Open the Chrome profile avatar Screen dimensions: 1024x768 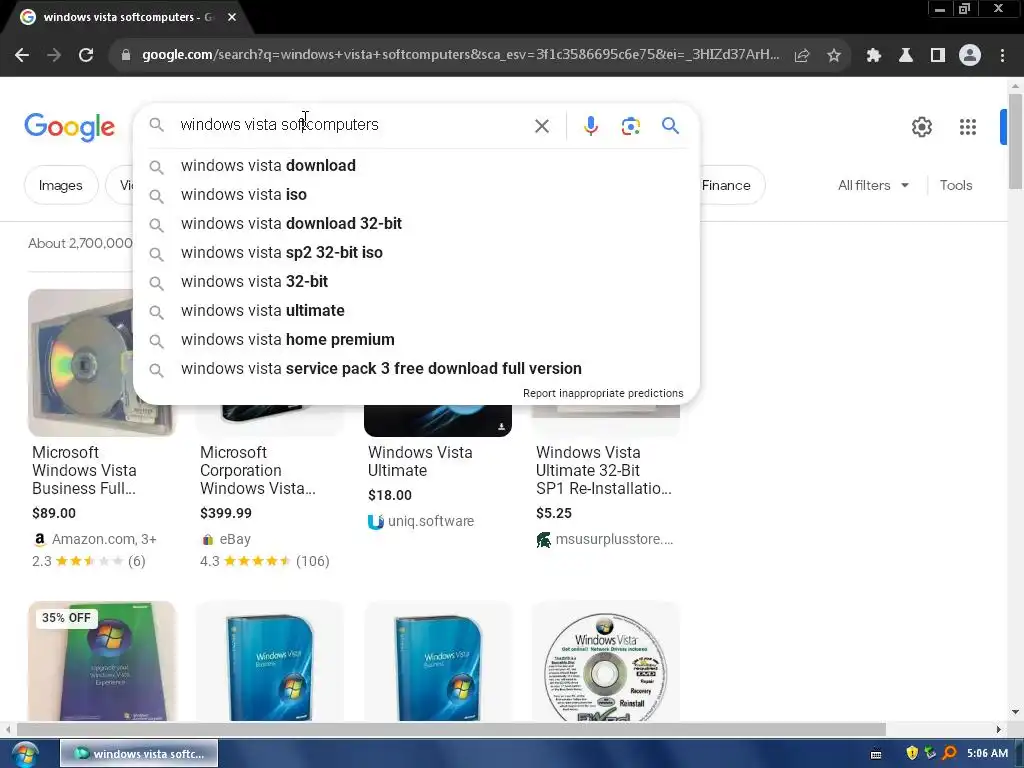tap(970, 56)
